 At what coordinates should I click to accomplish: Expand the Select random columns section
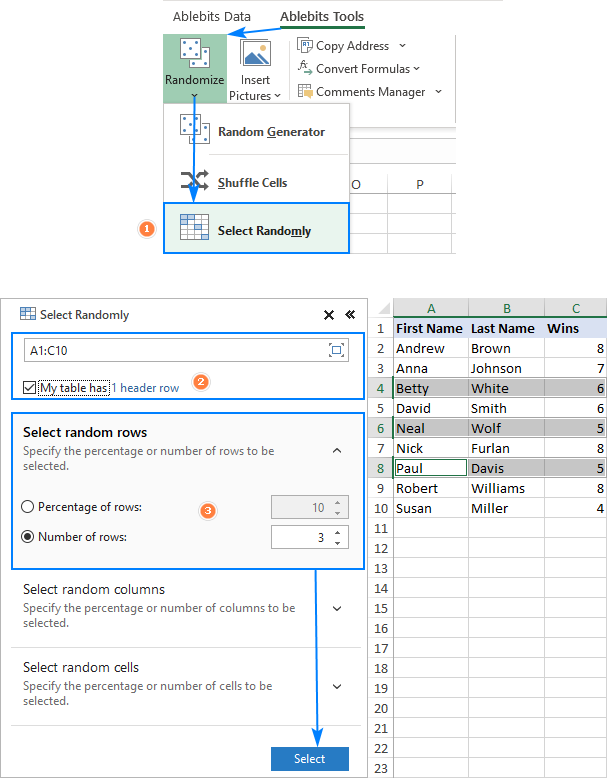(x=337, y=608)
